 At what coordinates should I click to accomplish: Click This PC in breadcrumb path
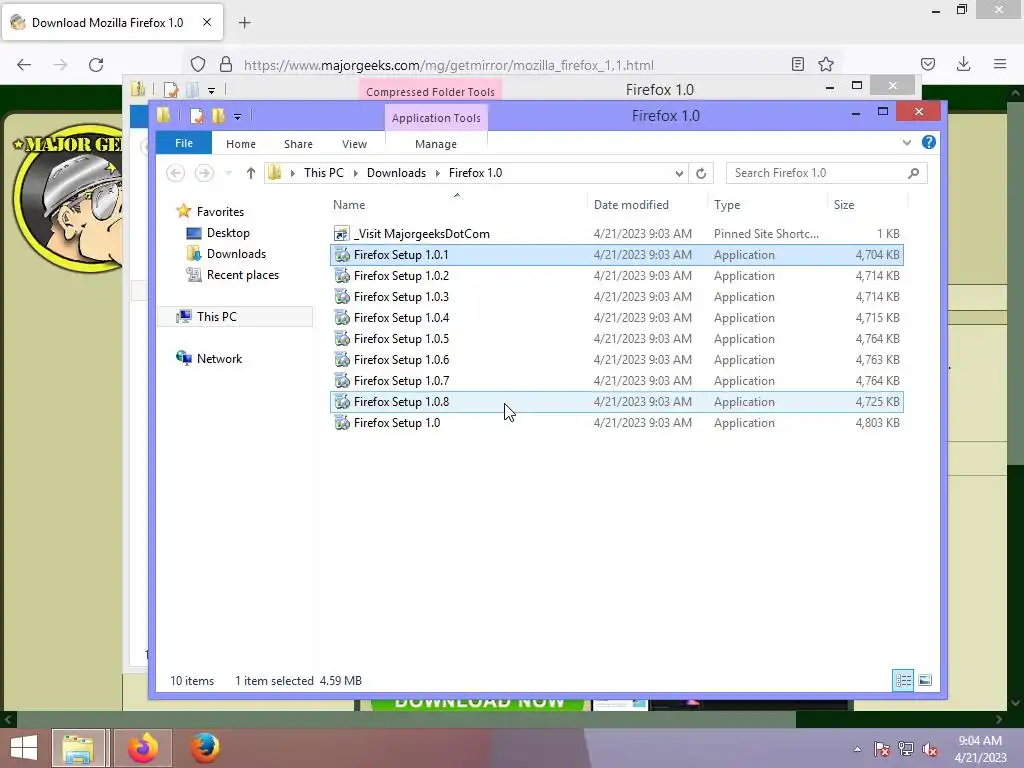[x=323, y=173]
